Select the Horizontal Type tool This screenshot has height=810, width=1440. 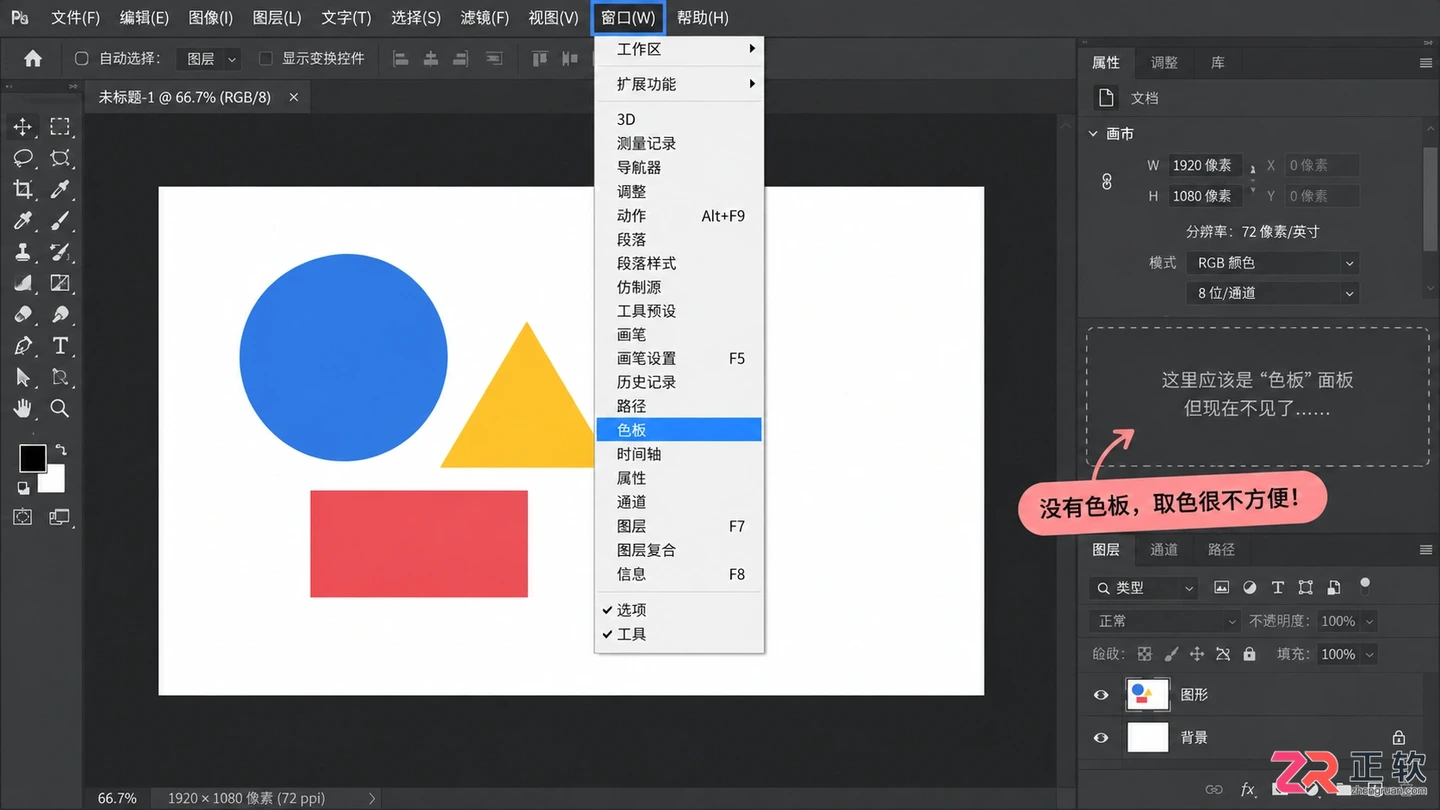pyautogui.click(x=60, y=346)
